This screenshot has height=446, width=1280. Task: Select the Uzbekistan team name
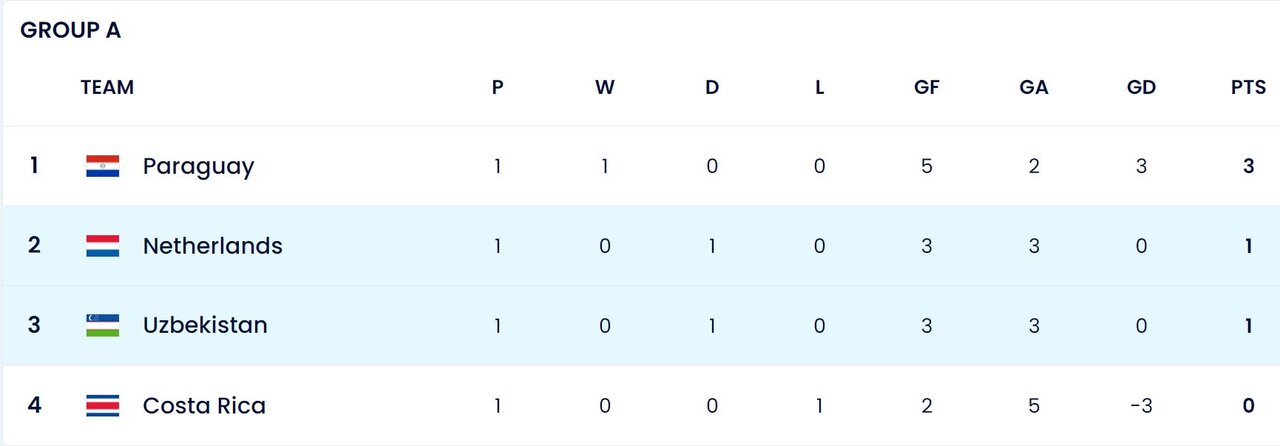[205, 325]
